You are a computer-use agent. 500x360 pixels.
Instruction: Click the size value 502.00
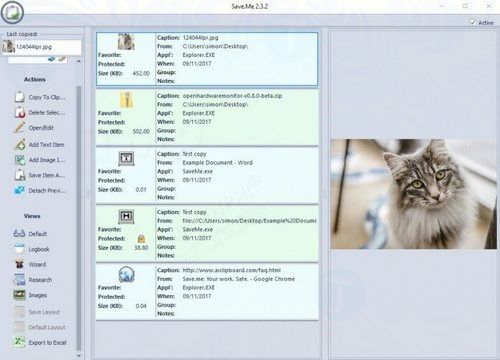[141, 131]
